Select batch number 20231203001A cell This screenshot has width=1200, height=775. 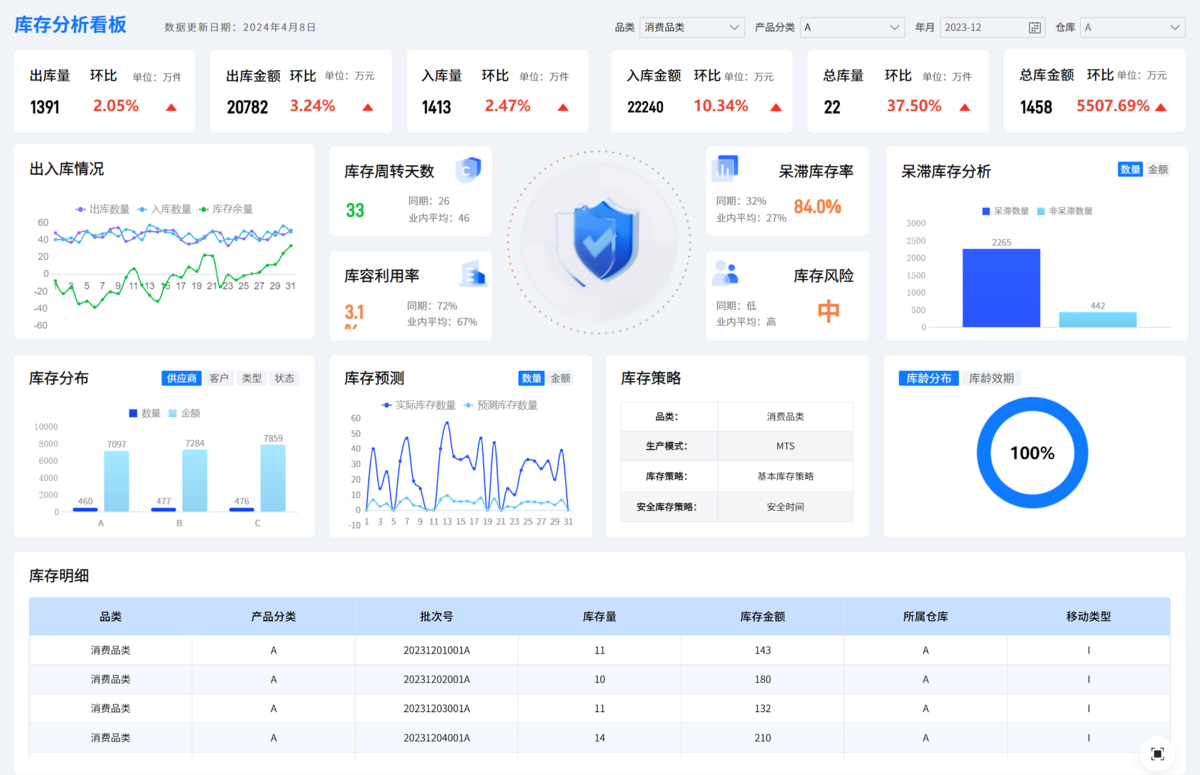[437, 708]
